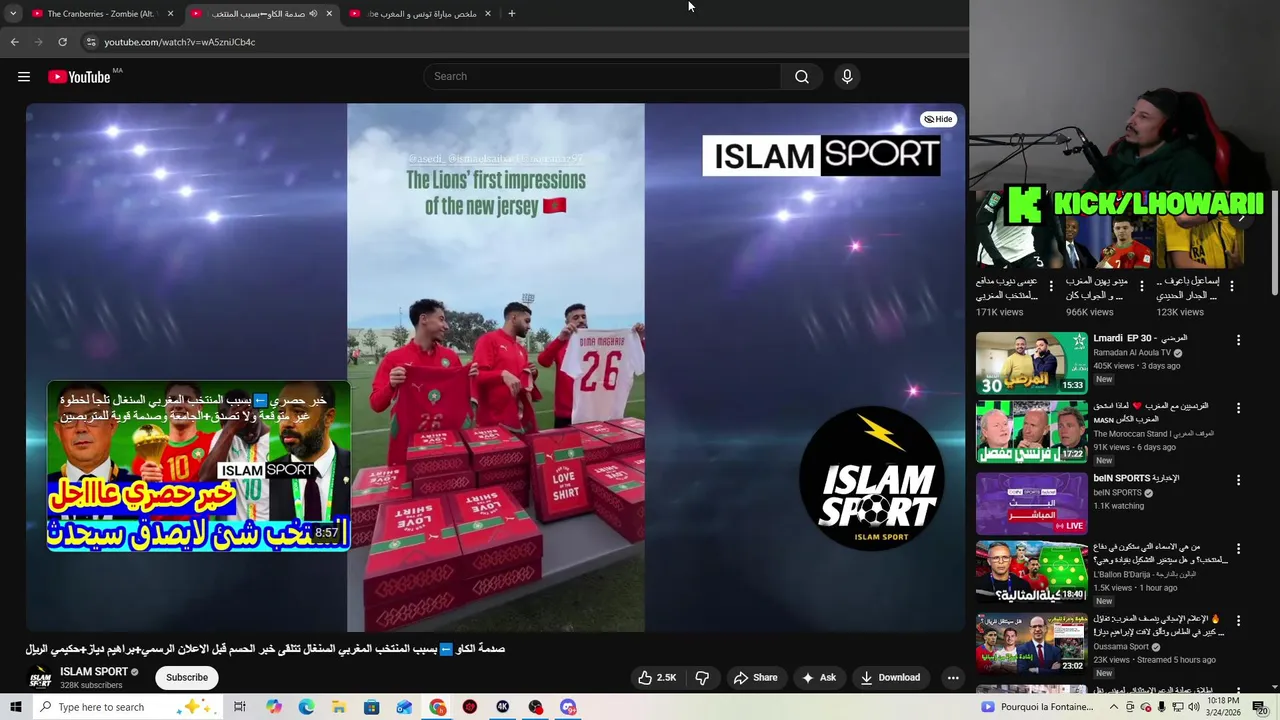This screenshot has width=1280, height=720.
Task: Open options for 966K views shelf video
Action: [x=1140, y=286]
